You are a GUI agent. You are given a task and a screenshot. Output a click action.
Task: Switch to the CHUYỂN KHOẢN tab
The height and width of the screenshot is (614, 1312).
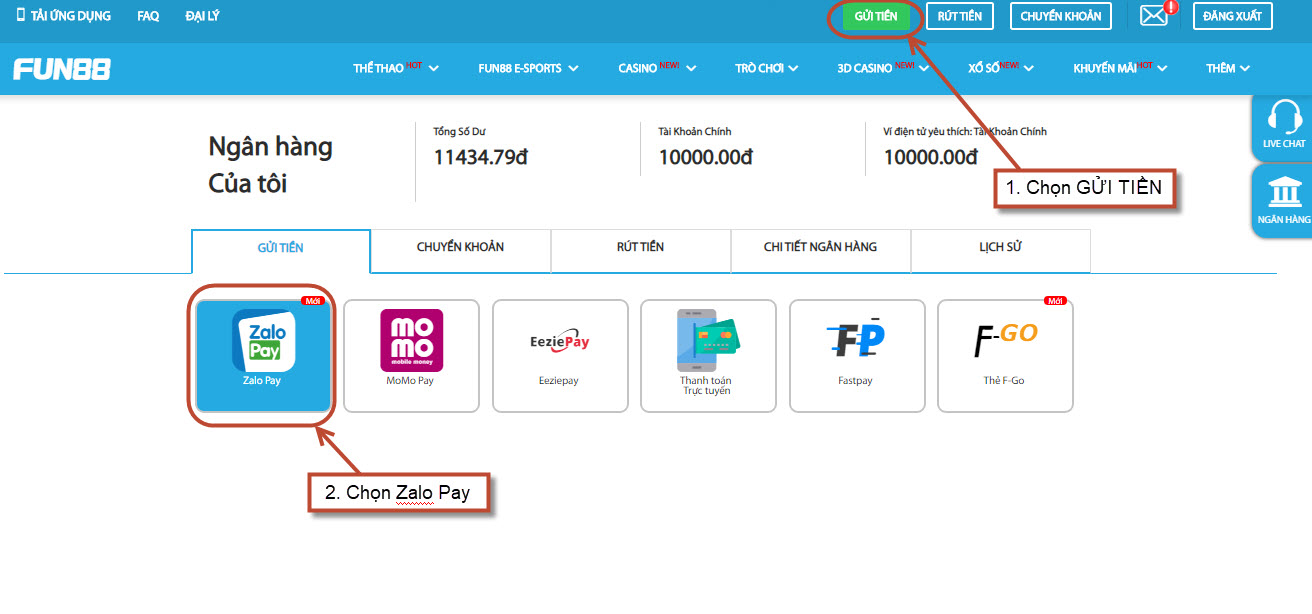click(460, 251)
